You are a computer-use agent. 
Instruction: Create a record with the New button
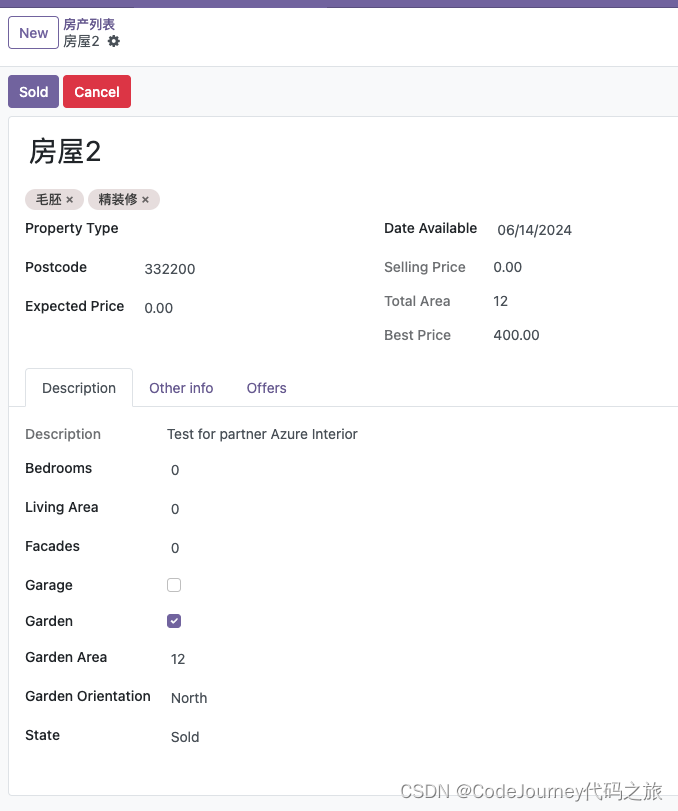(33, 33)
